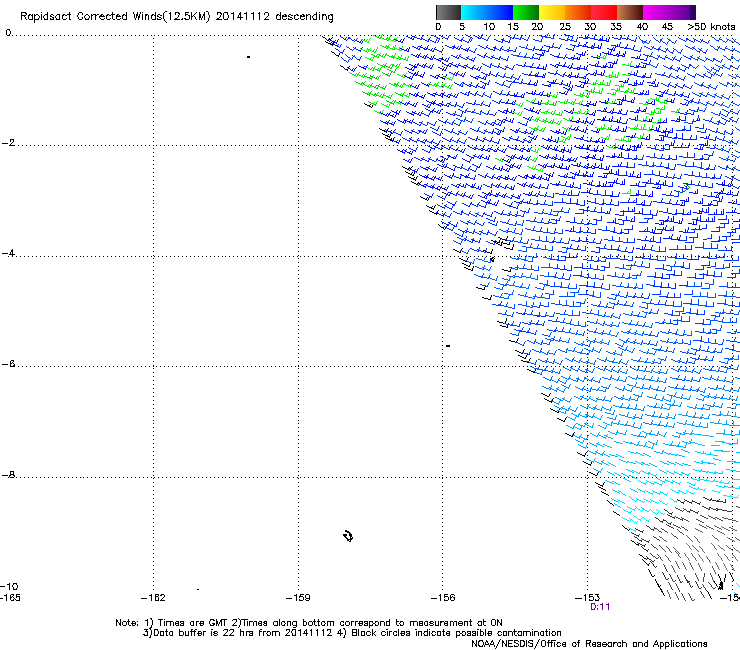Image resolution: width=740 pixels, height=650 pixels.
Task: Click the longitude label '-156'
Action: (x=443, y=598)
